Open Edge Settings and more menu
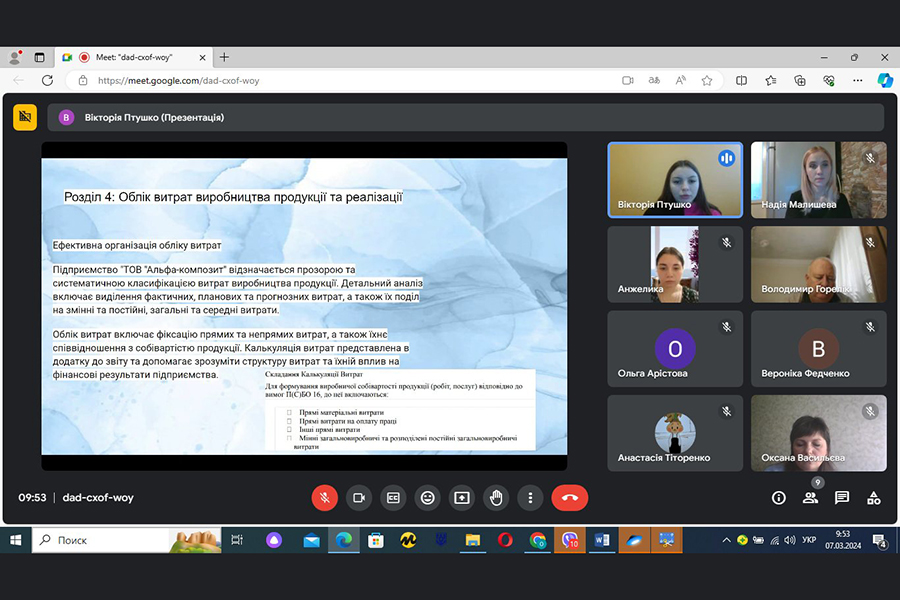This screenshot has width=900, height=600. (858, 80)
